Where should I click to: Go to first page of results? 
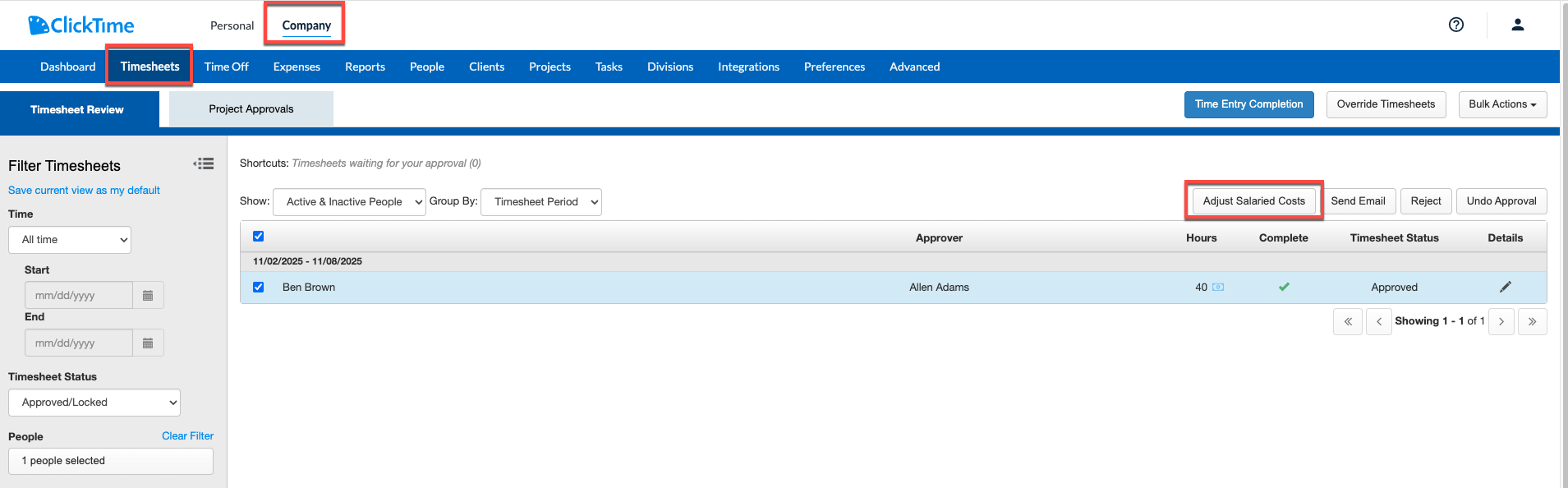click(x=1348, y=321)
